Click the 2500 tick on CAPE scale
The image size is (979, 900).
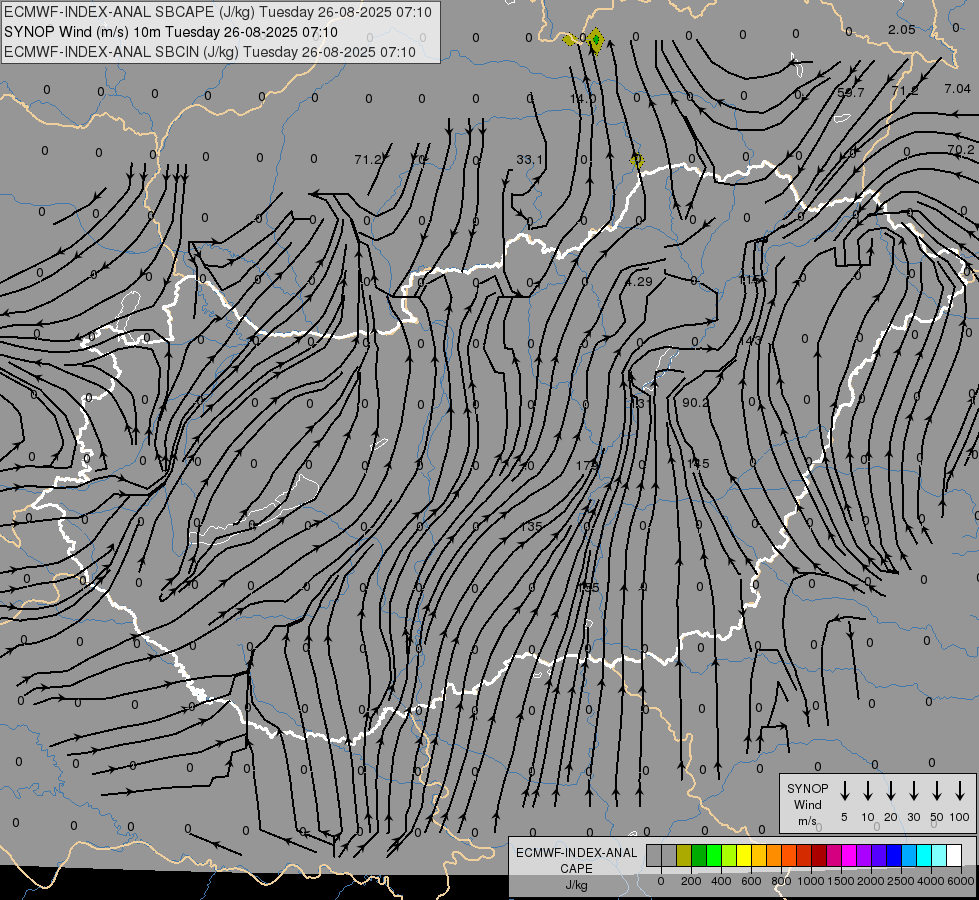[x=900, y=881]
